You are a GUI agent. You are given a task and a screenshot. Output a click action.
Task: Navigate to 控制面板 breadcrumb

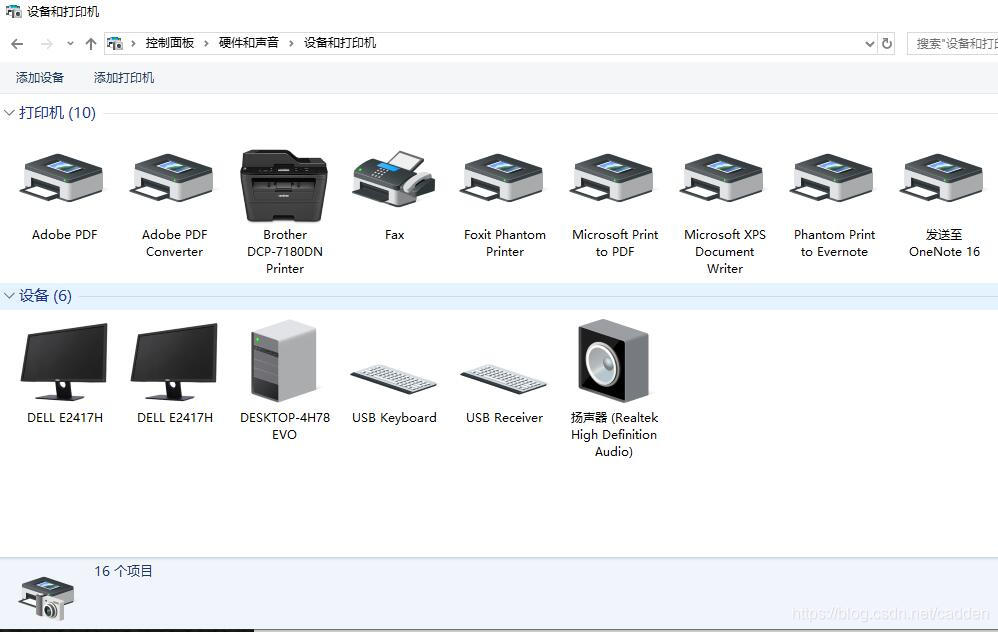pyautogui.click(x=169, y=43)
